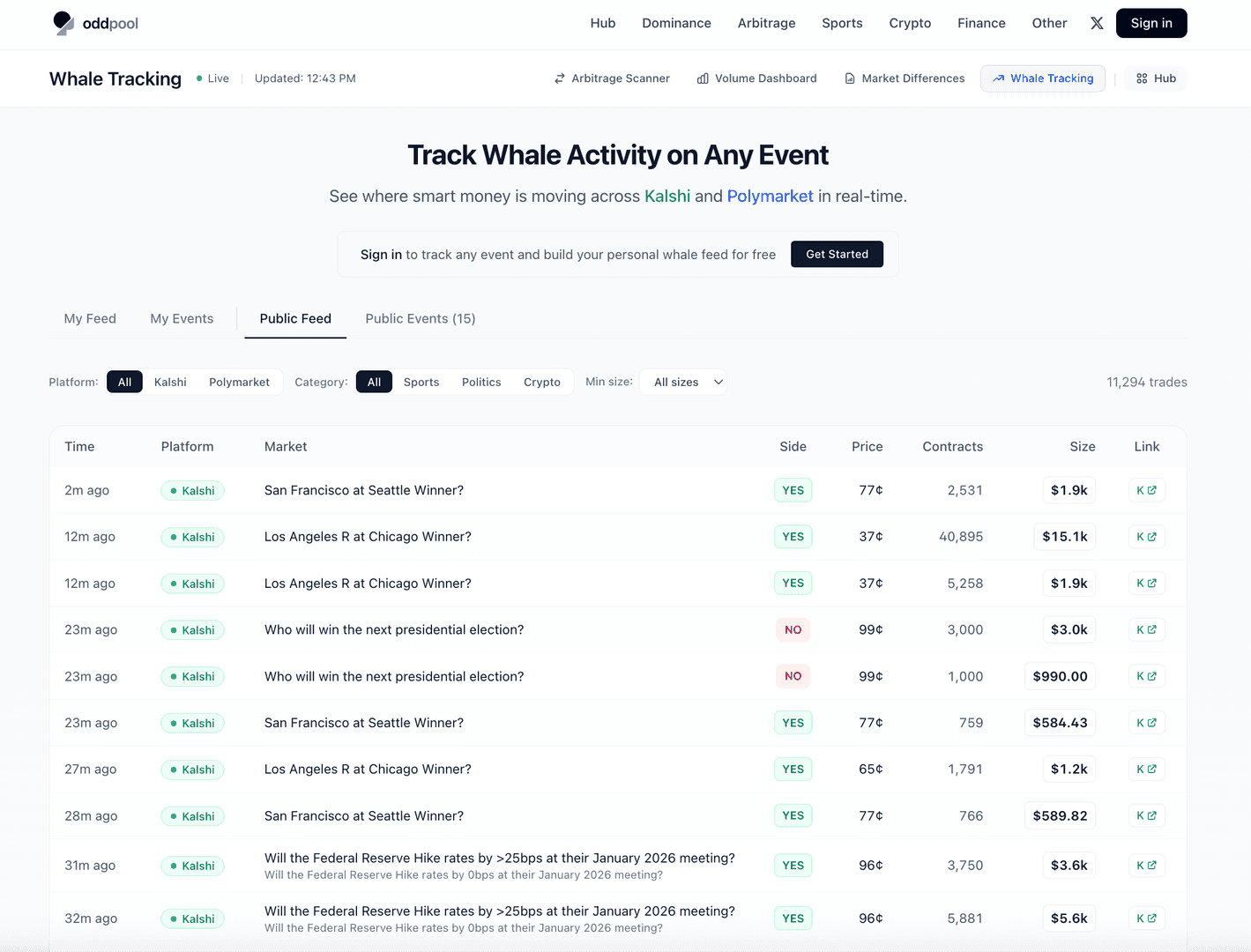
Task: Enable the Sports category filter
Action: [x=421, y=382]
